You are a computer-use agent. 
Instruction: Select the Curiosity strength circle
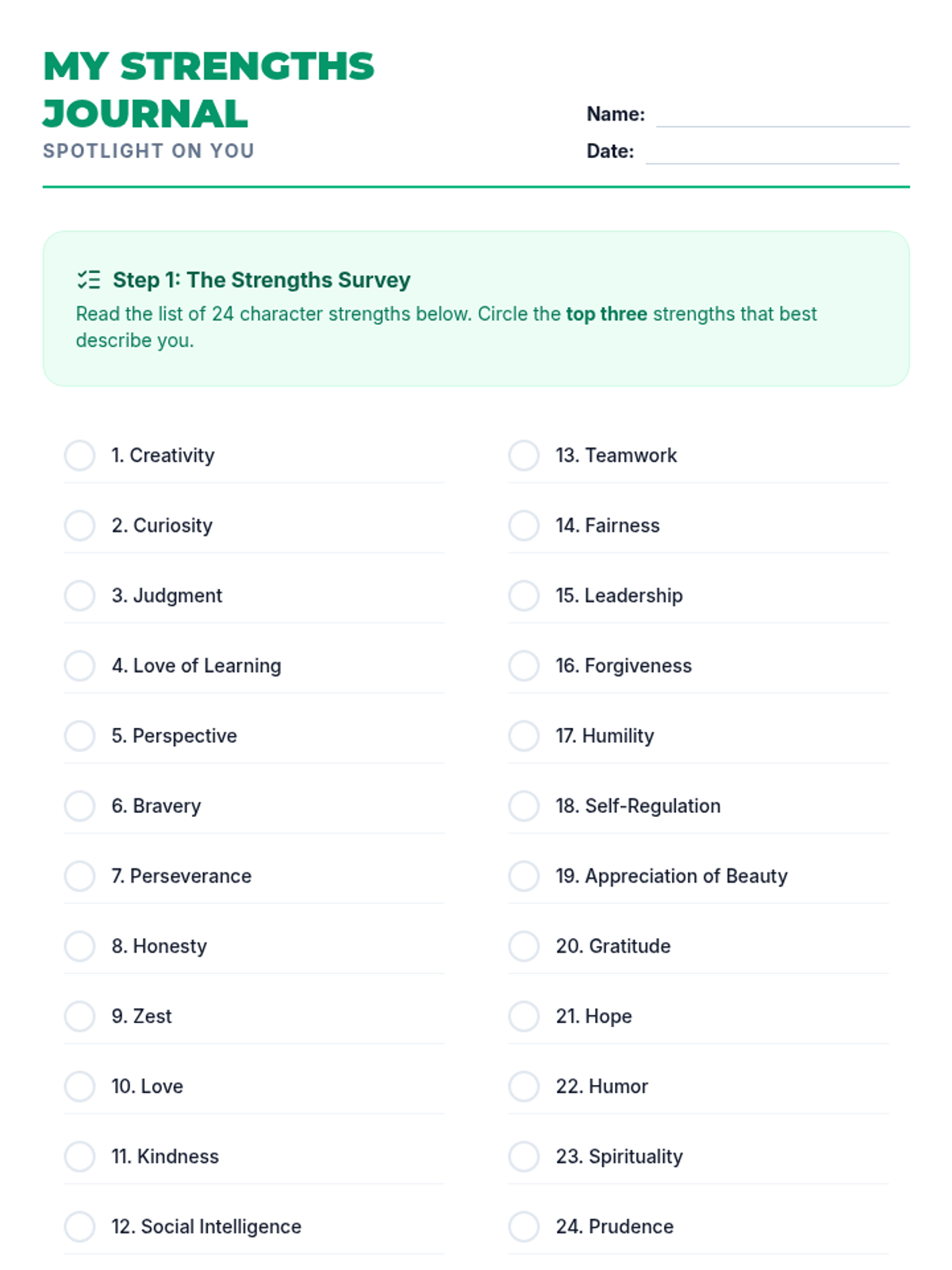(79, 525)
